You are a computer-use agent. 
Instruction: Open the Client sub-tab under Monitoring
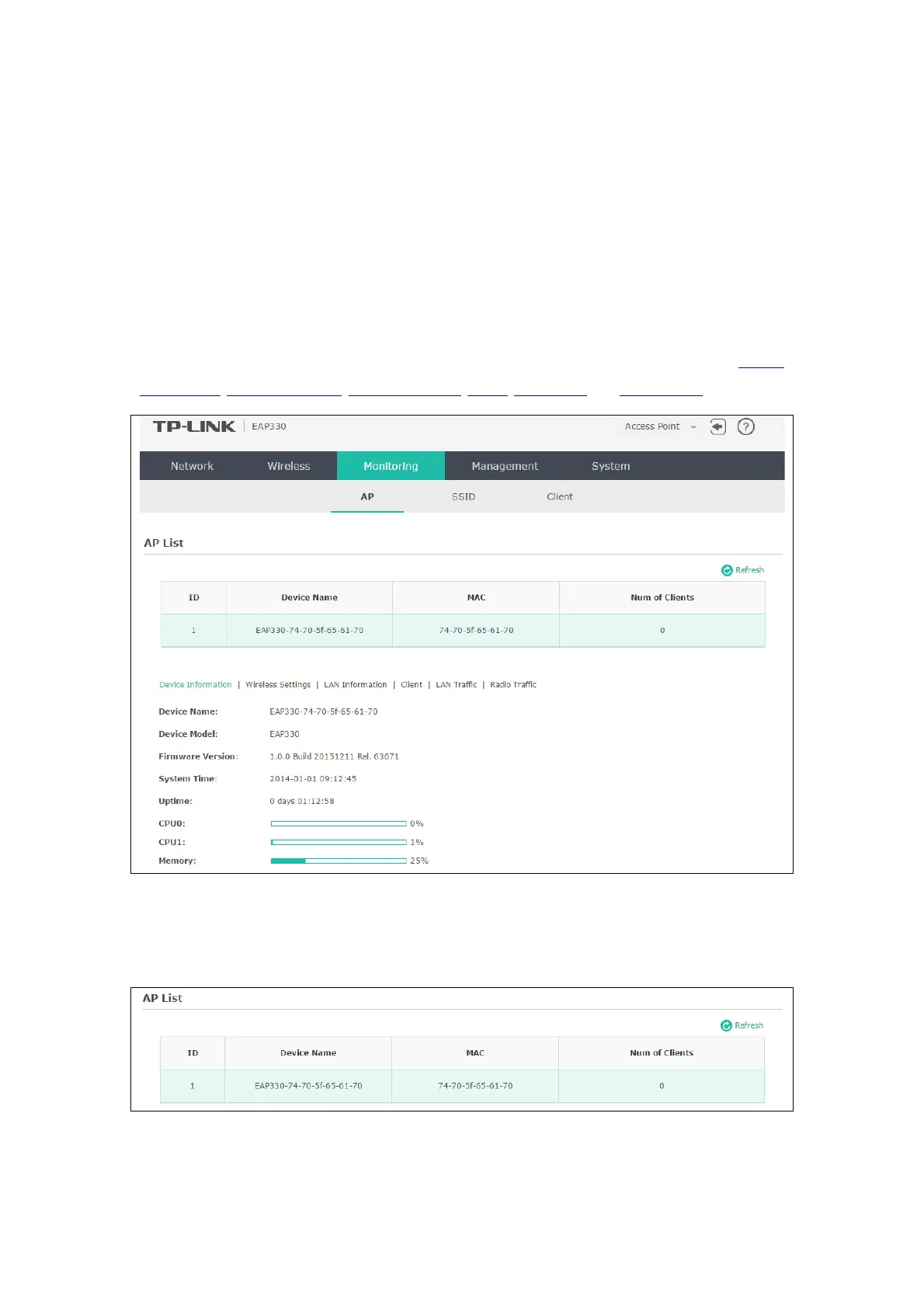pyautogui.click(x=560, y=496)
